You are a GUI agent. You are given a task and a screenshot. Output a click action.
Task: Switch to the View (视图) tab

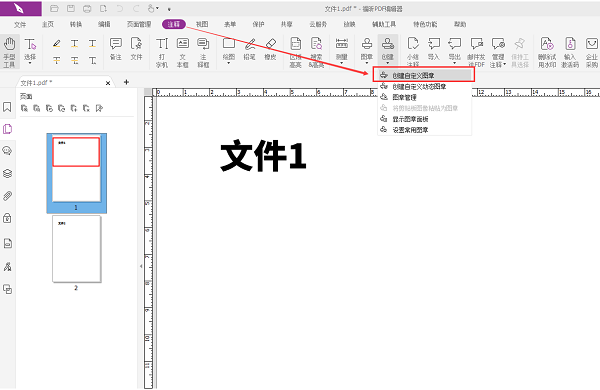click(202, 24)
